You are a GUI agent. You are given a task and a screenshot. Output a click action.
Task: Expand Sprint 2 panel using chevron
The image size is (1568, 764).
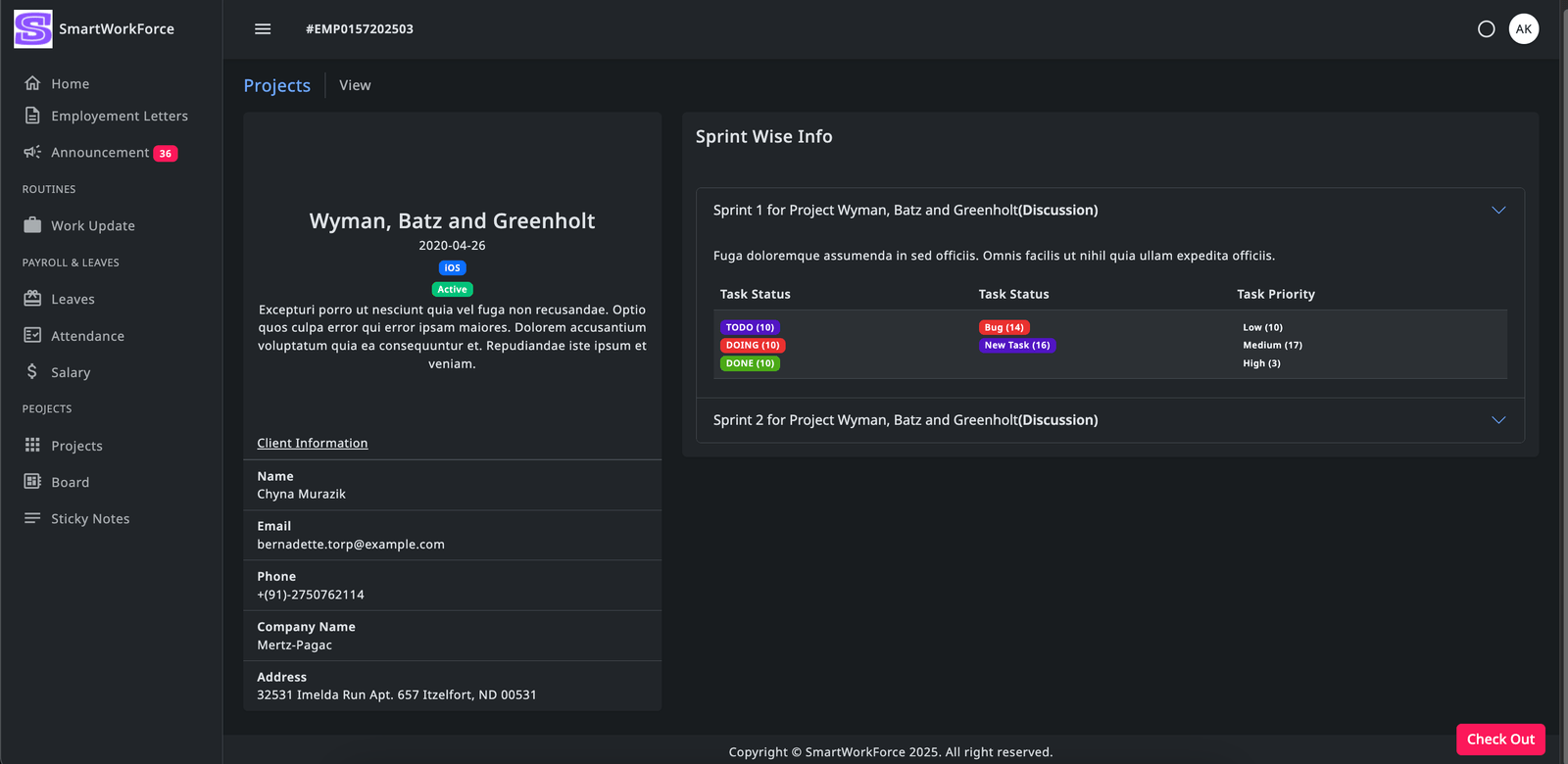(x=1497, y=420)
